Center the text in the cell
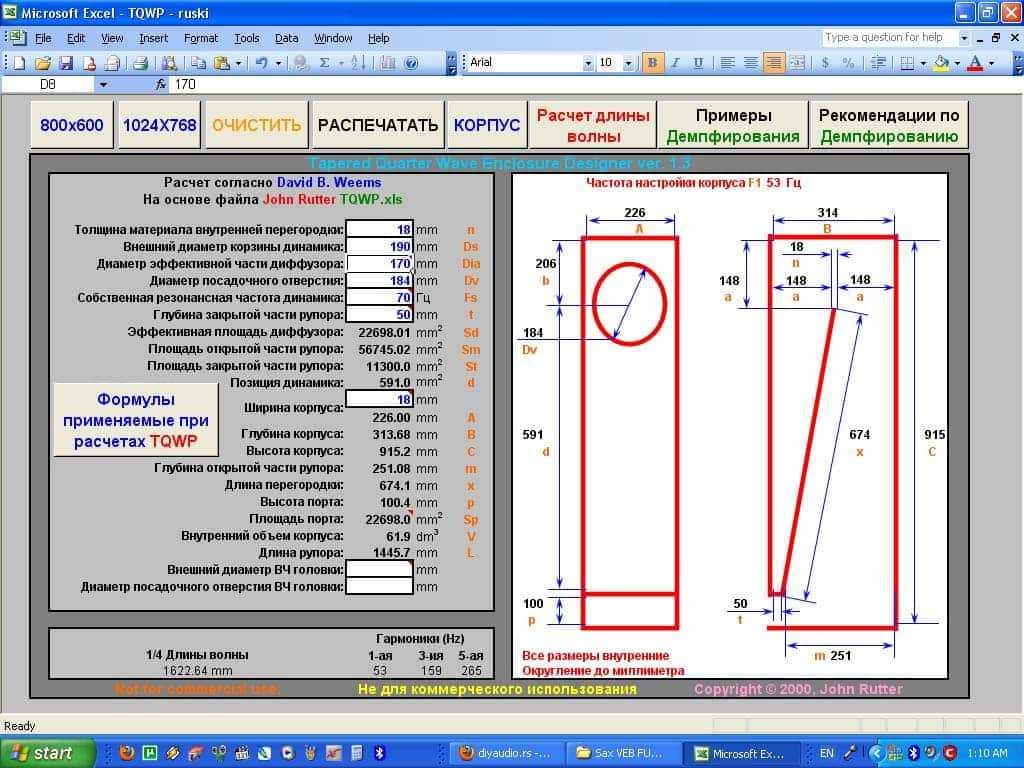The height and width of the screenshot is (768, 1024). (750, 63)
